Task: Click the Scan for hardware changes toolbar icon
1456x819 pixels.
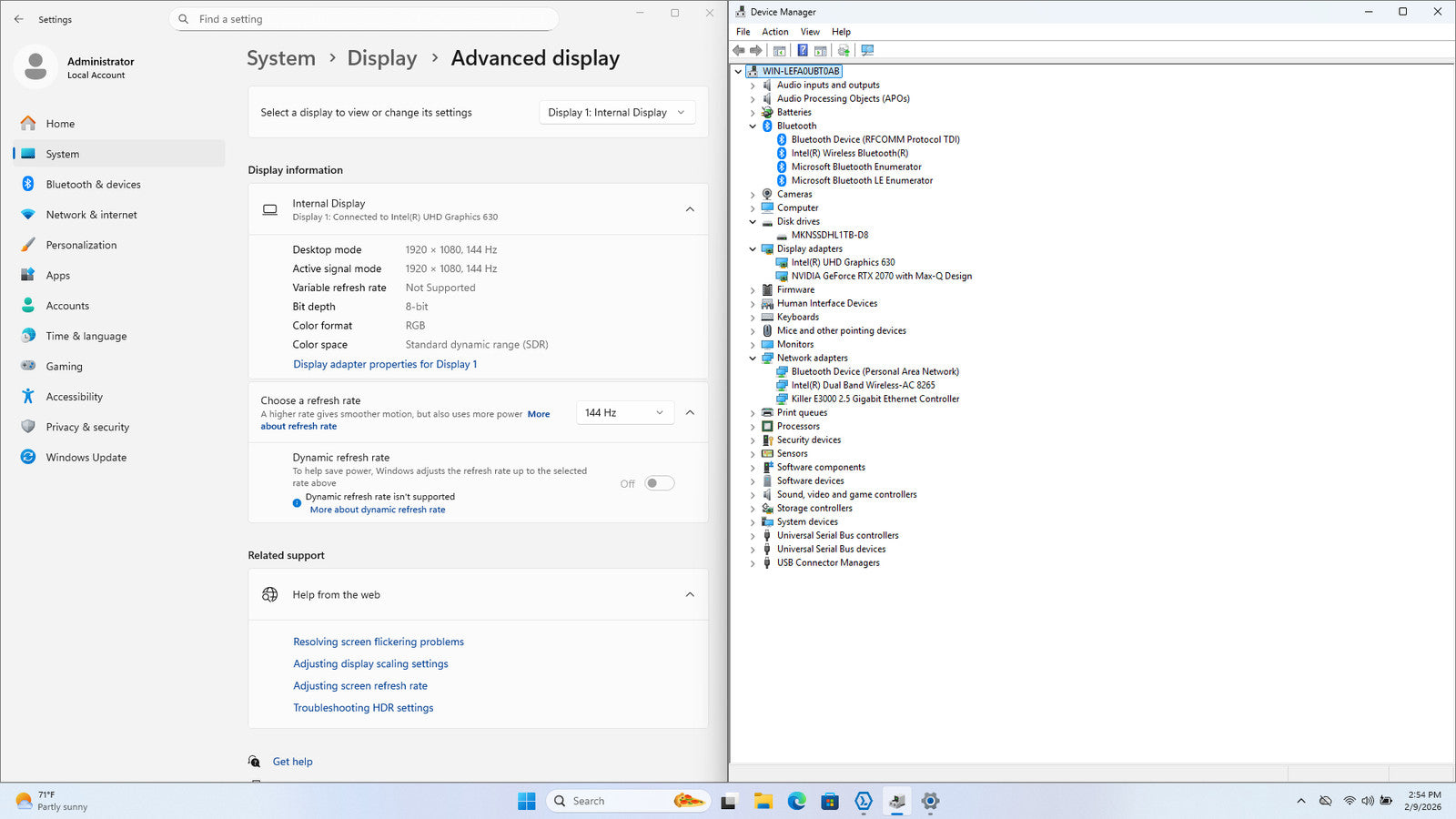Action: [x=867, y=51]
